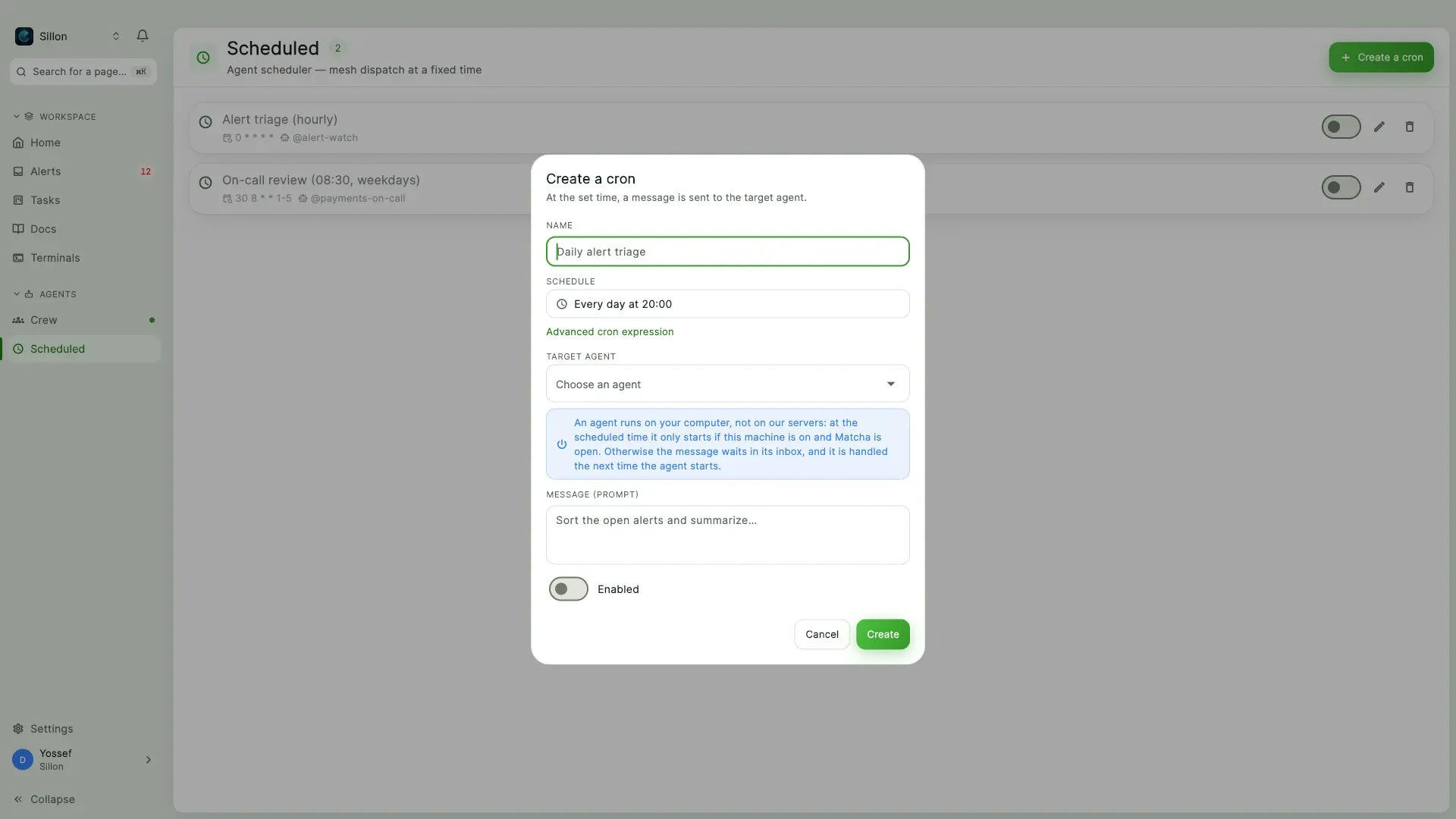Click the Advanced cron expression link

pos(610,332)
